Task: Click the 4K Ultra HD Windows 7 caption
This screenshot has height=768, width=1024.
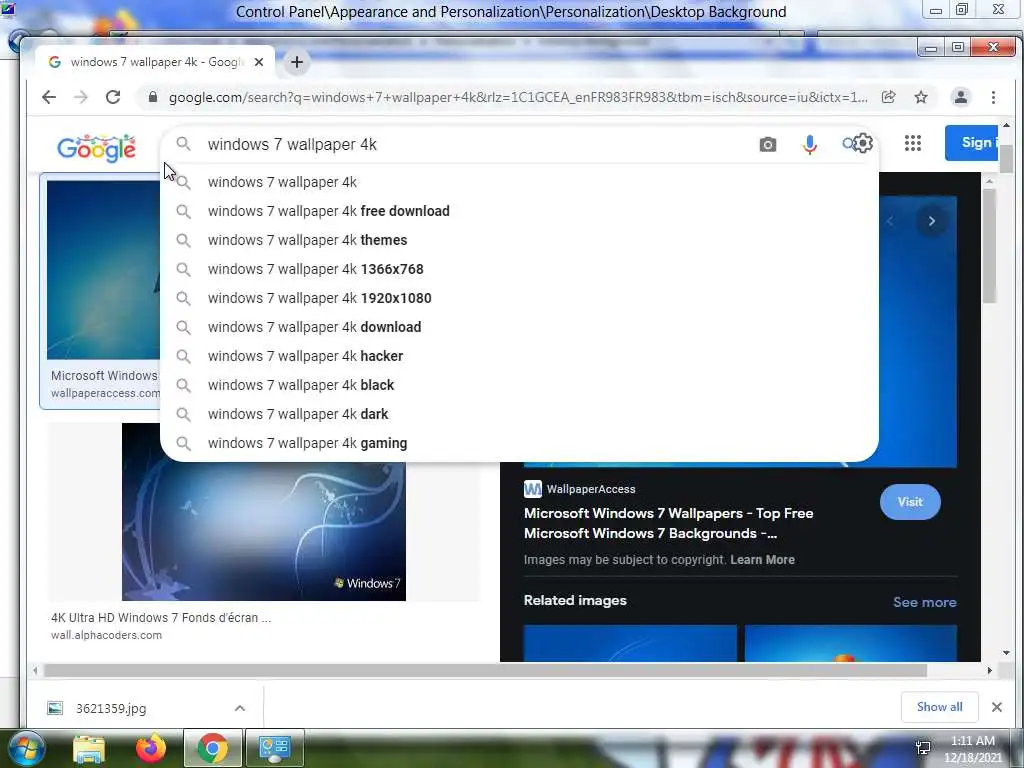Action: click(161, 618)
